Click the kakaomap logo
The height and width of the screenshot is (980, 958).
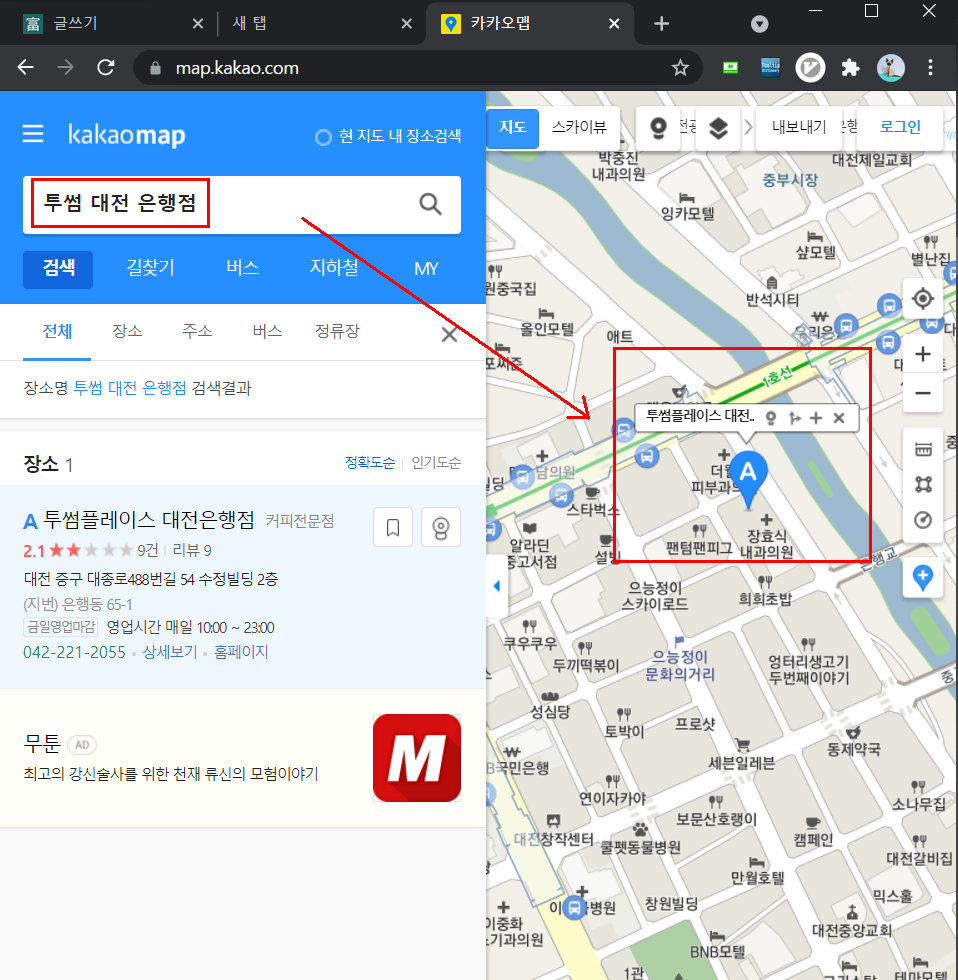126,135
